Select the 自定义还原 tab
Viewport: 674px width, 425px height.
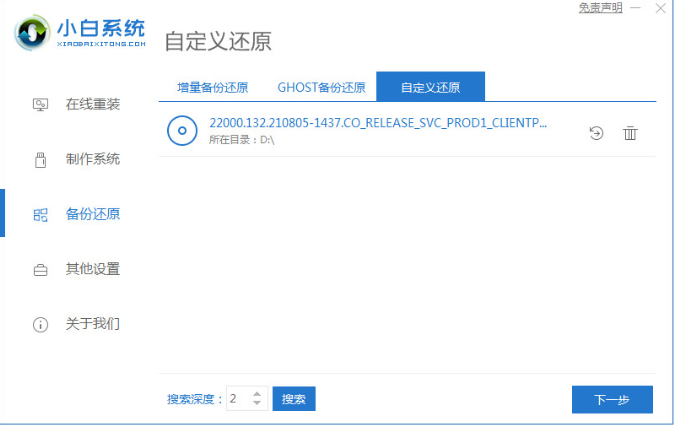pos(430,87)
